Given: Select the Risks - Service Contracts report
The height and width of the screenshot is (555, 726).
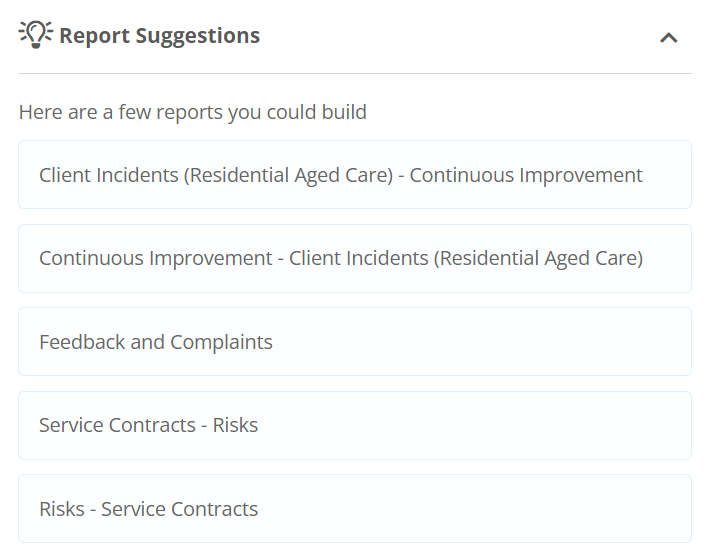Looking at the screenshot, I should click(355, 509).
